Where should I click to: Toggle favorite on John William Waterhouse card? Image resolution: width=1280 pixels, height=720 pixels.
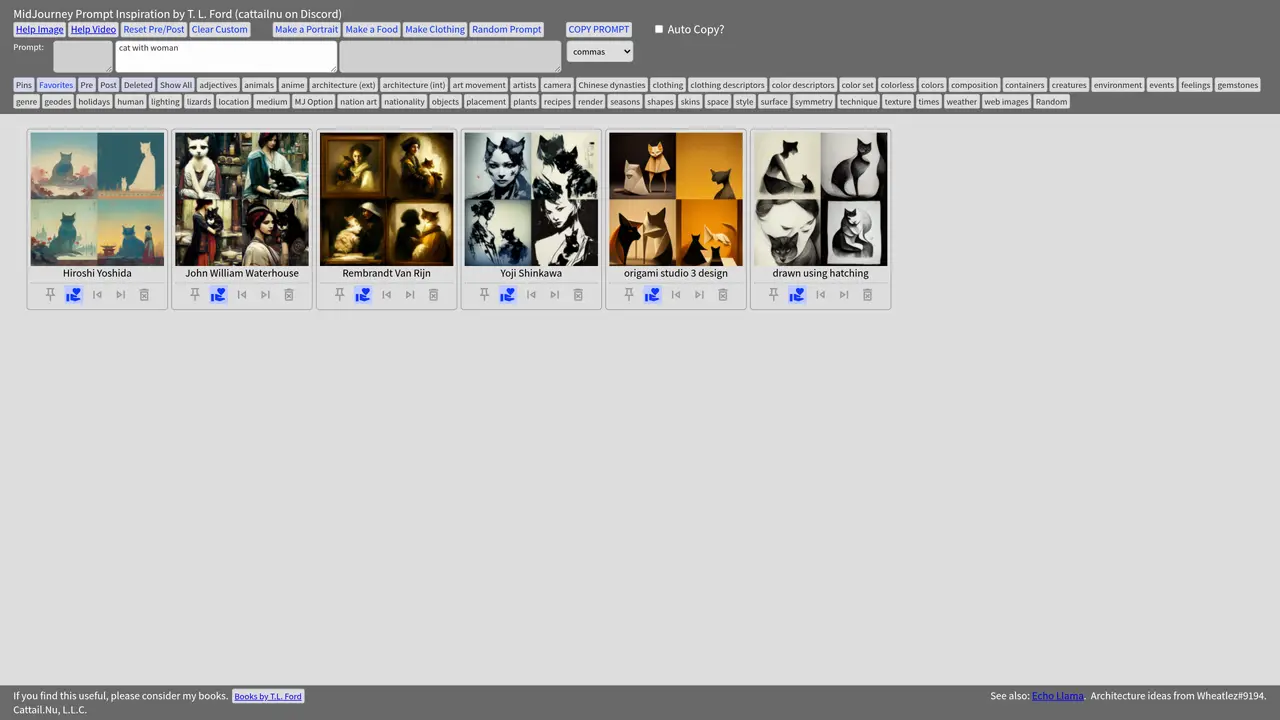(218, 295)
